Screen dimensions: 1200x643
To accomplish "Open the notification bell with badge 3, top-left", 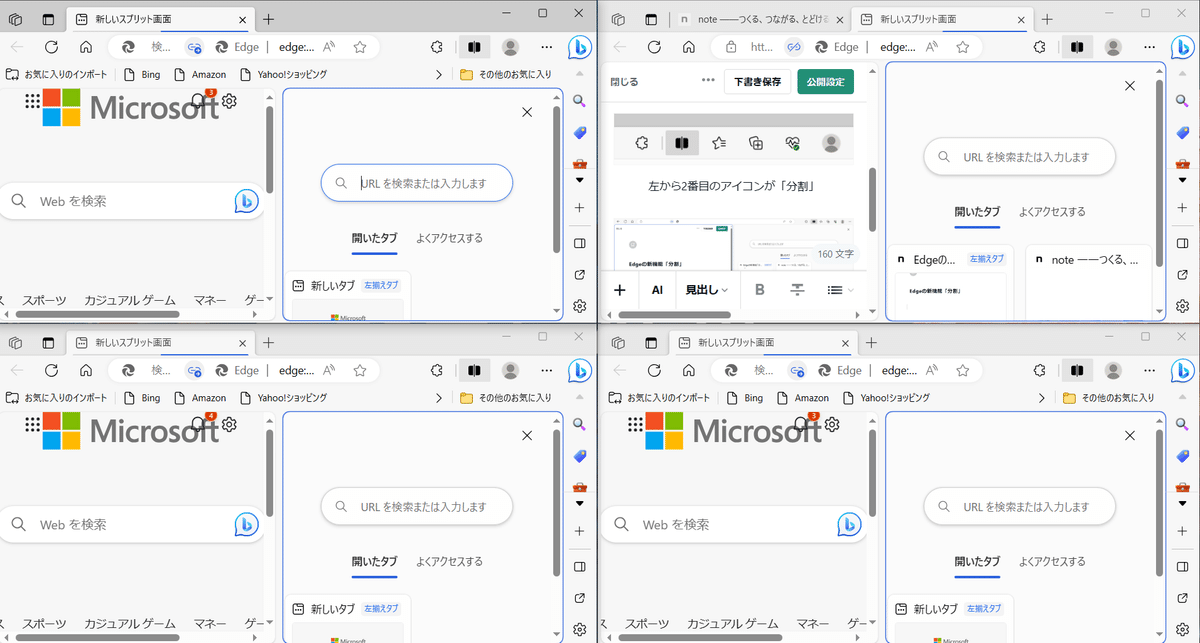I will (x=201, y=100).
